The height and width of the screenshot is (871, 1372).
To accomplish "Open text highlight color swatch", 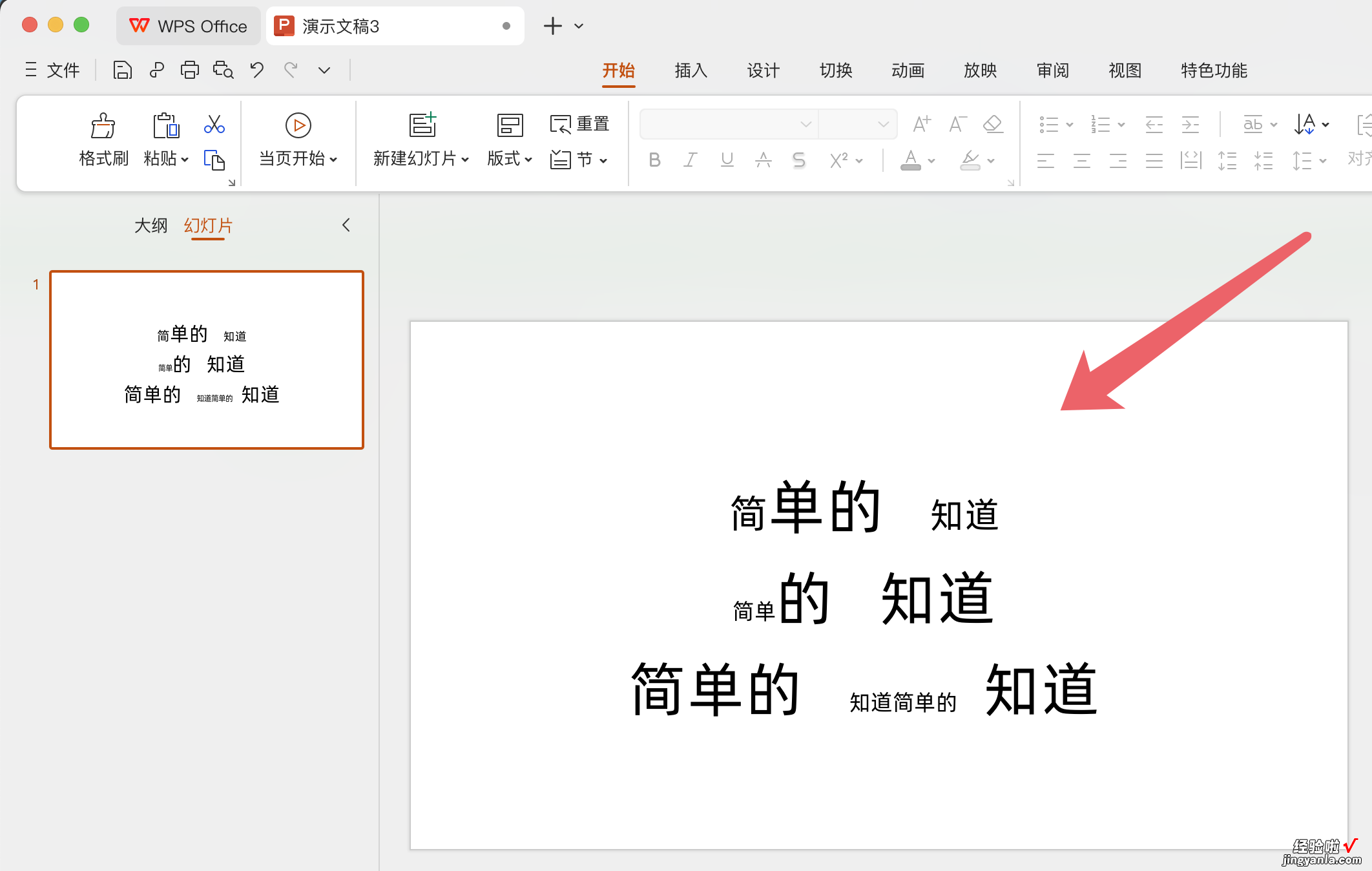I will (970, 160).
